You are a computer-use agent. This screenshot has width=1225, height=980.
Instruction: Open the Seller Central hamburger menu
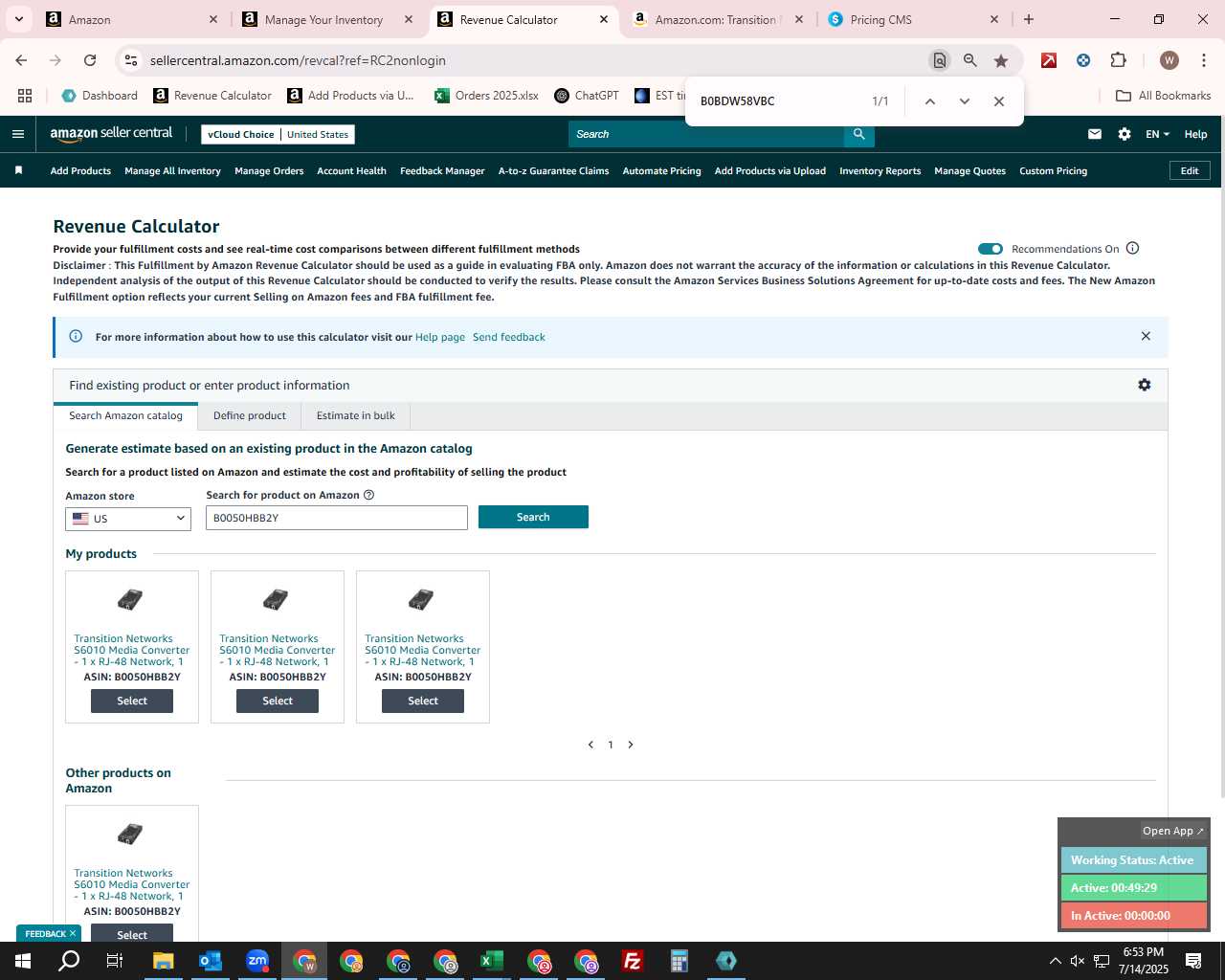(x=17, y=134)
